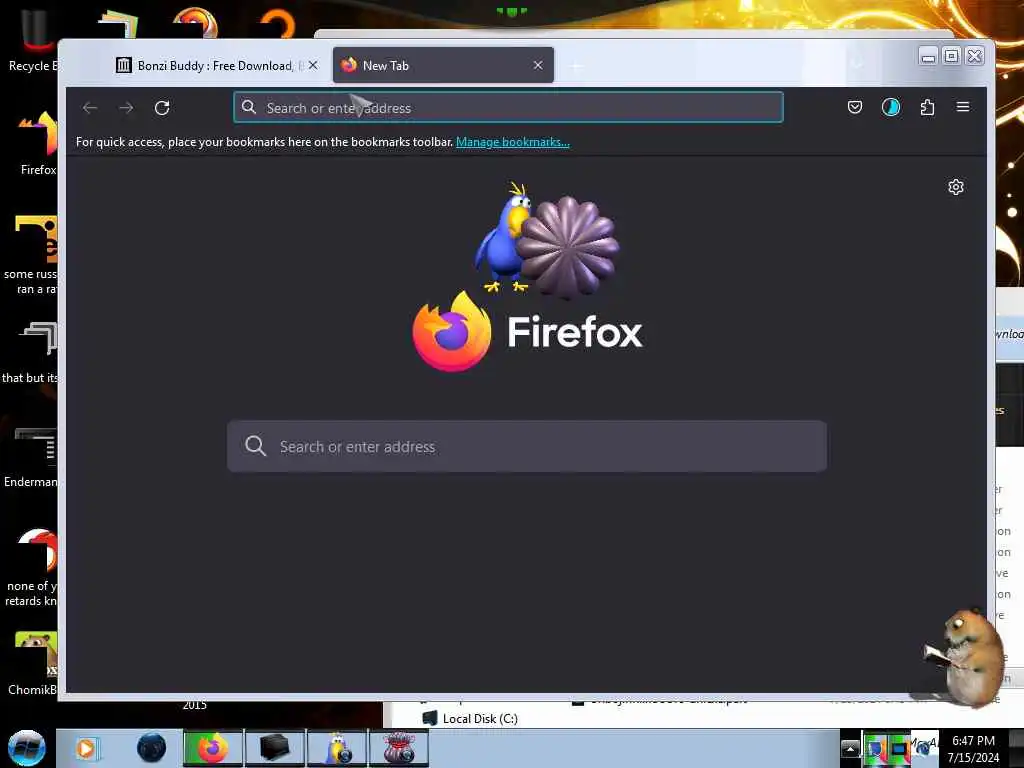Open the Firefox hamburger application menu
Image resolution: width=1024 pixels, height=768 pixels.
point(963,106)
